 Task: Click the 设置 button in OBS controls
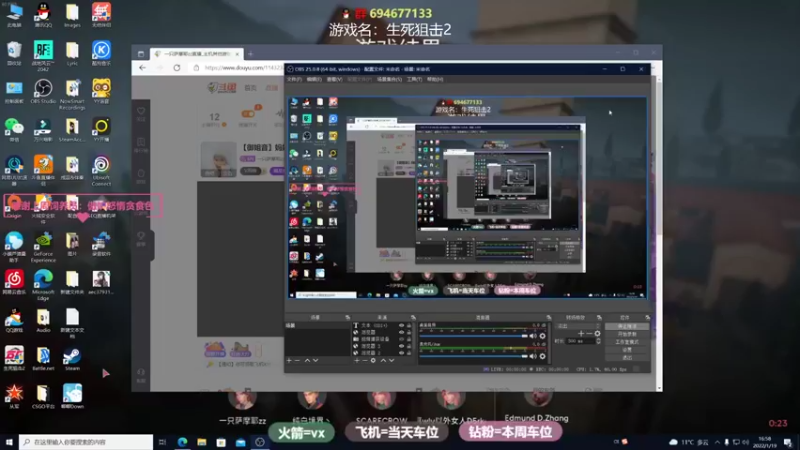627,349
